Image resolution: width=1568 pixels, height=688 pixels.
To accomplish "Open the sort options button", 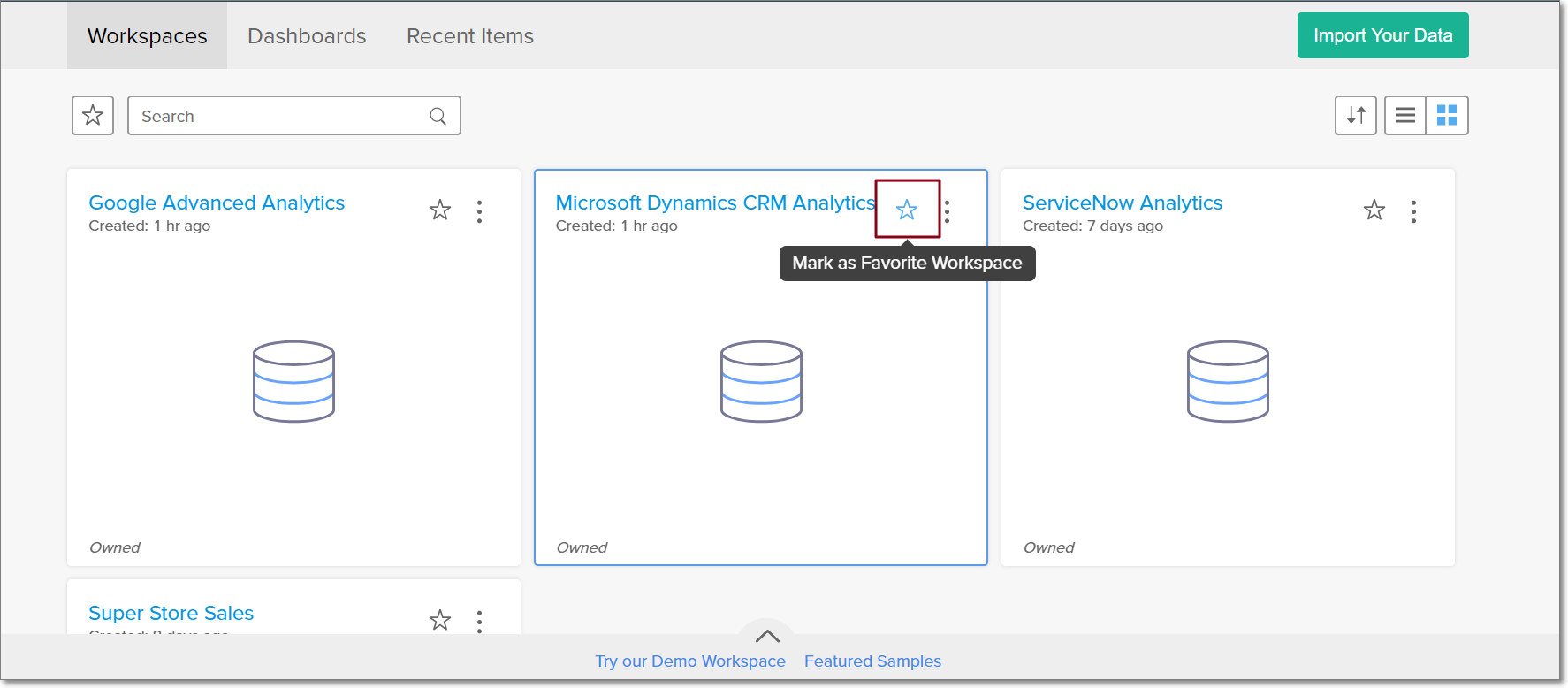I will point(1356,116).
